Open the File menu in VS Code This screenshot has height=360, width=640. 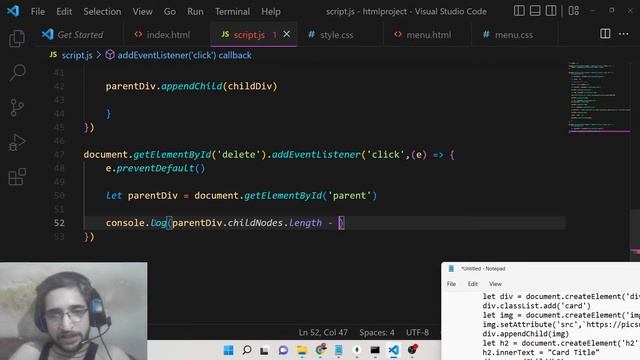(x=38, y=11)
